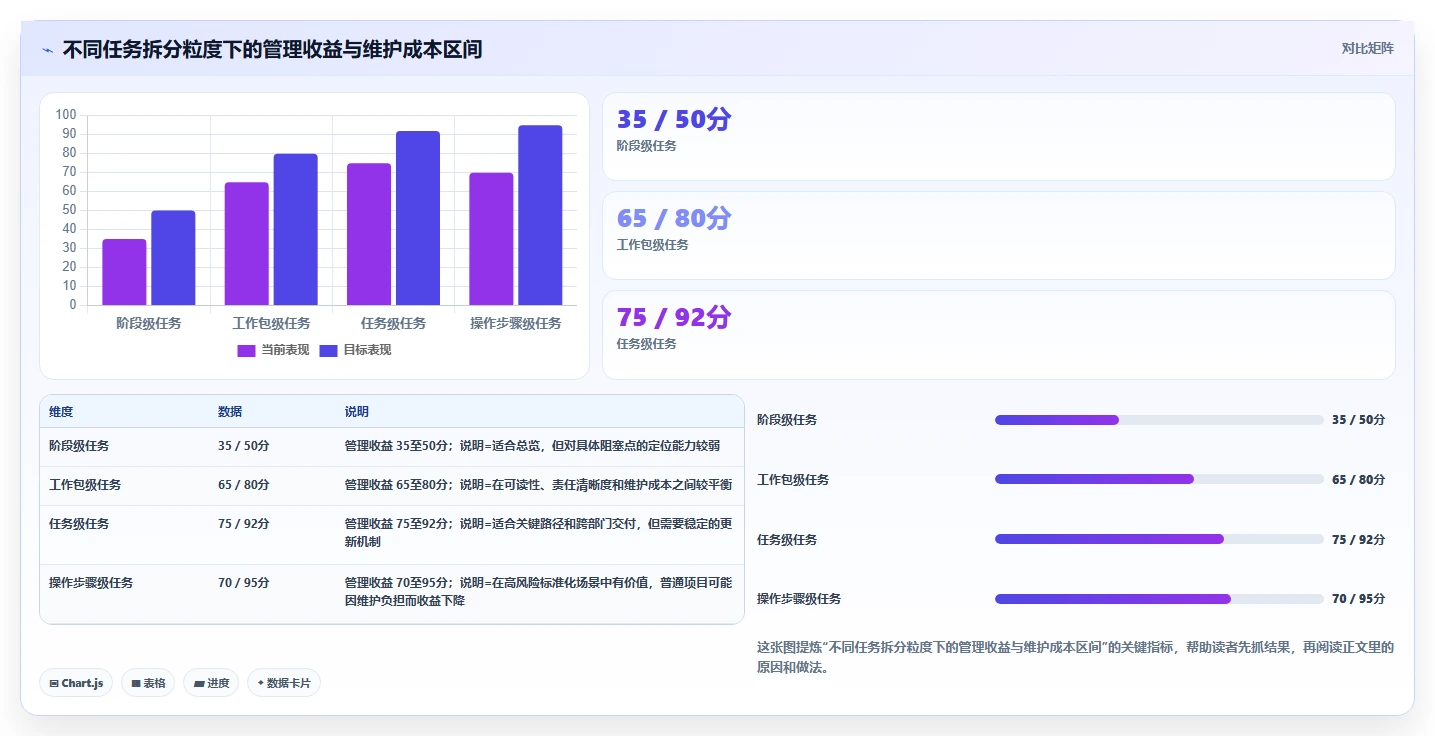1435x736 pixels.
Task: Click the 工作包级任务 progress bar
Action: pyautogui.click(x=1159, y=479)
